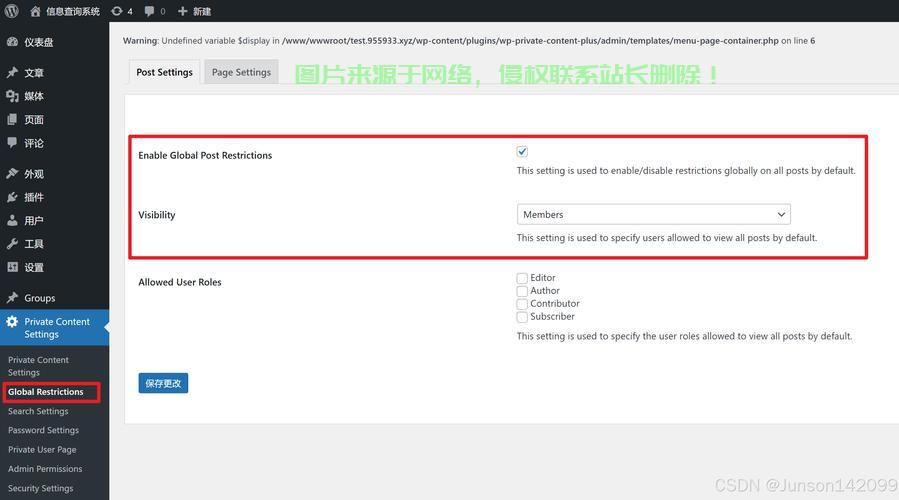Open Search Settings submenu link
This screenshot has width=899, height=500.
(x=38, y=411)
